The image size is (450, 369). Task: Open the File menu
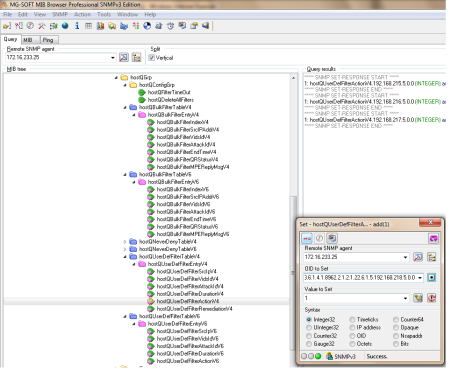(7, 14)
